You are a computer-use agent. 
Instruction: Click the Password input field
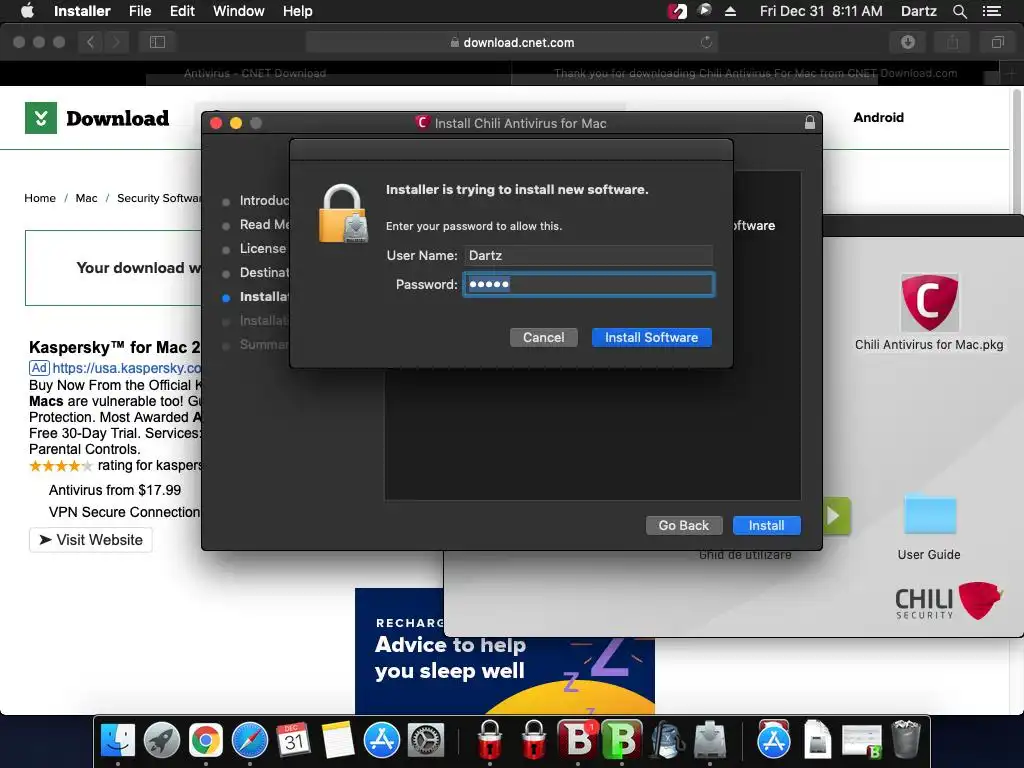(588, 284)
